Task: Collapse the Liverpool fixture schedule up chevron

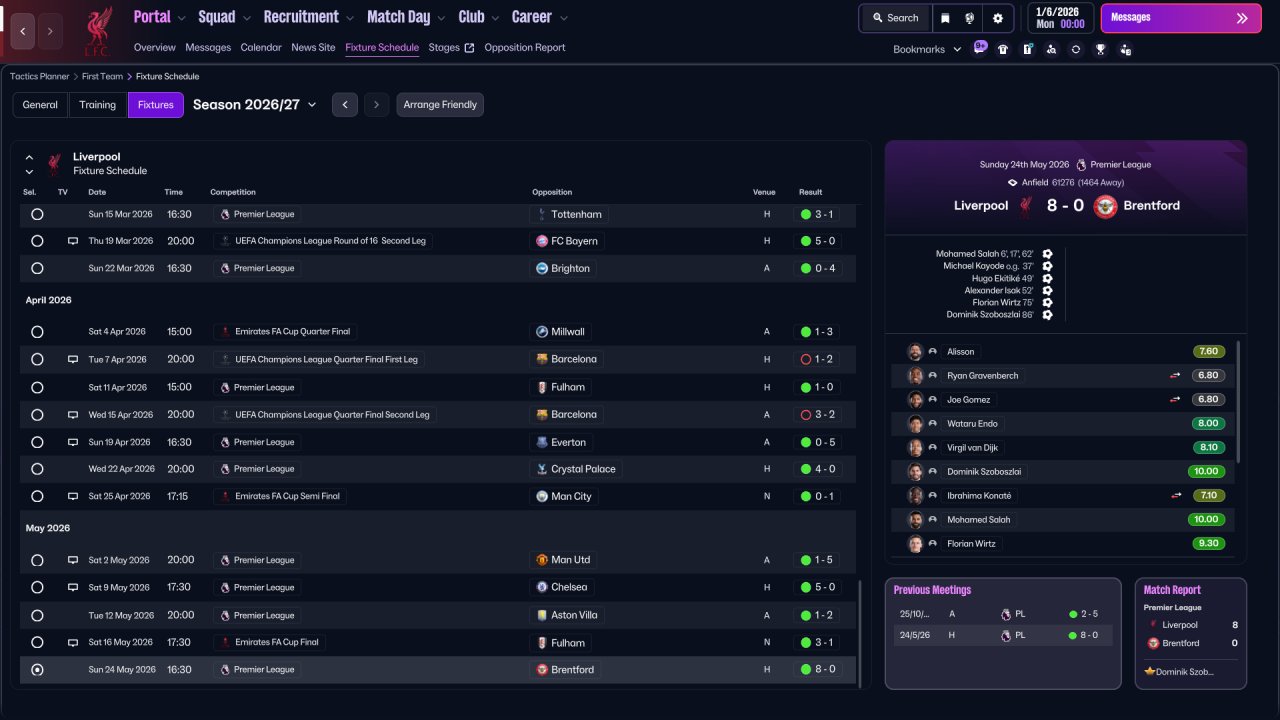Action: point(29,157)
